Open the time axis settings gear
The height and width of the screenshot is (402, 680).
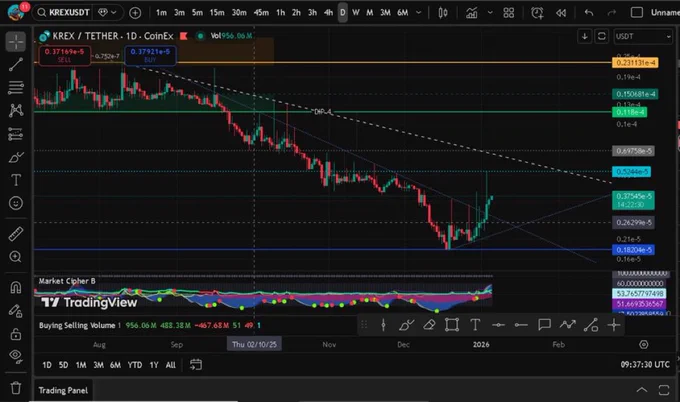644,344
